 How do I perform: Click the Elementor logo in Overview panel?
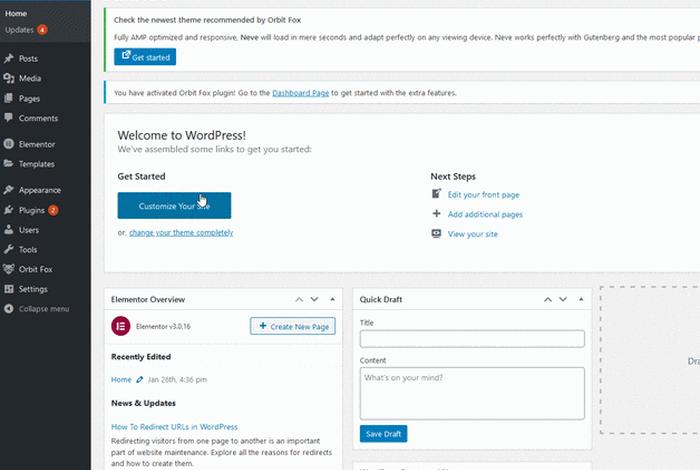tap(121, 326)
